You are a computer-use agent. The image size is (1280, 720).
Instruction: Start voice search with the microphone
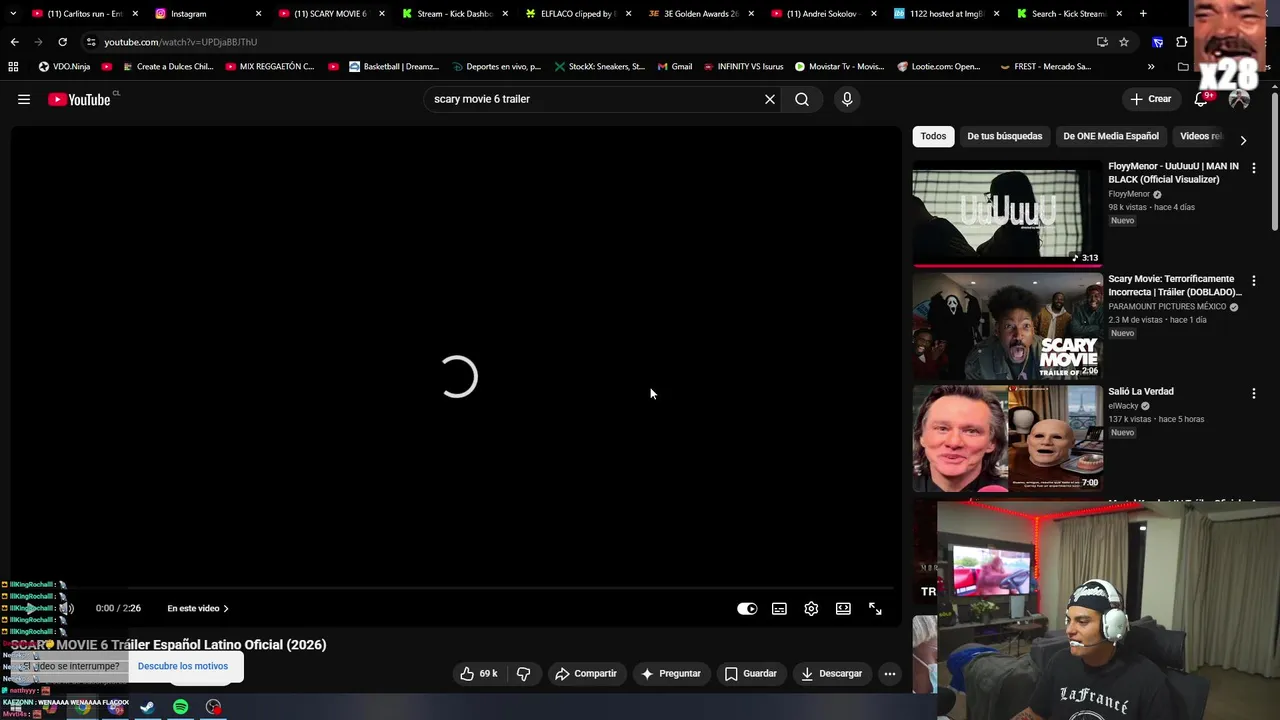point(847,99)
